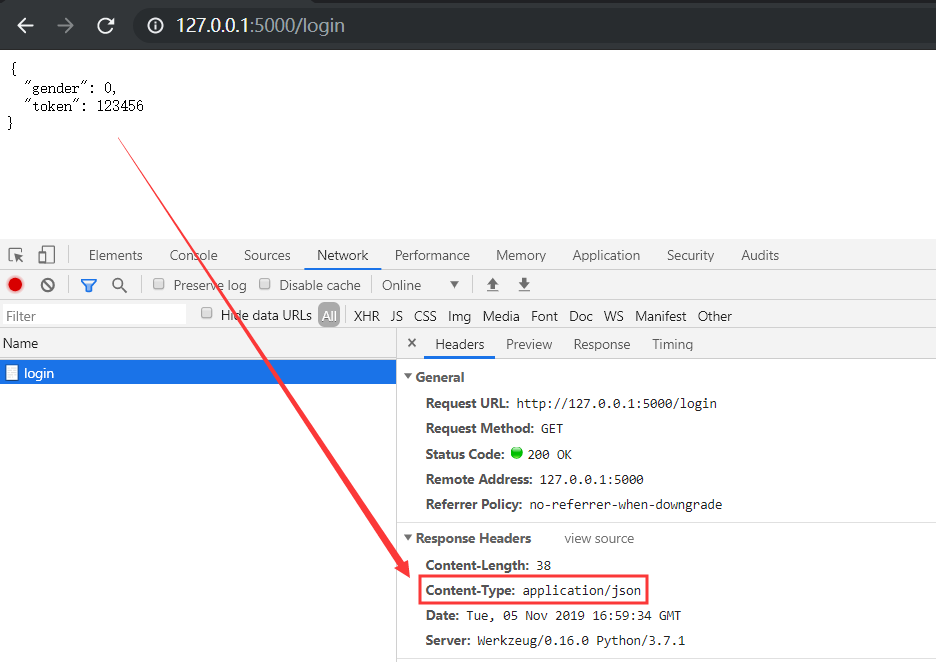The width and height of the screenshot is (936, 662).
Task: Click the Content-Length 38 value
Action: [543, 565]
